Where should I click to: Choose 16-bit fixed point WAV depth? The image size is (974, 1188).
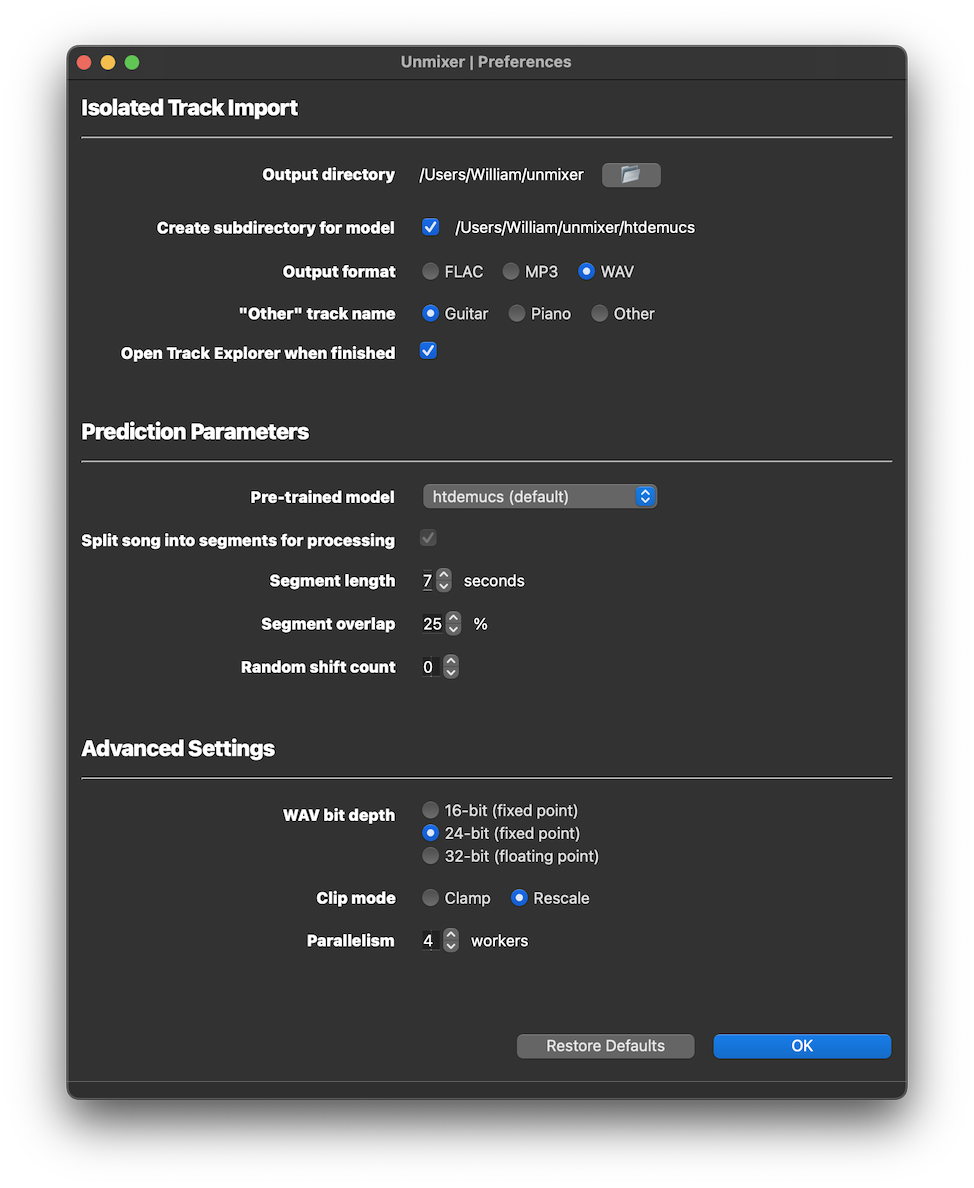(x=430, y=810)
